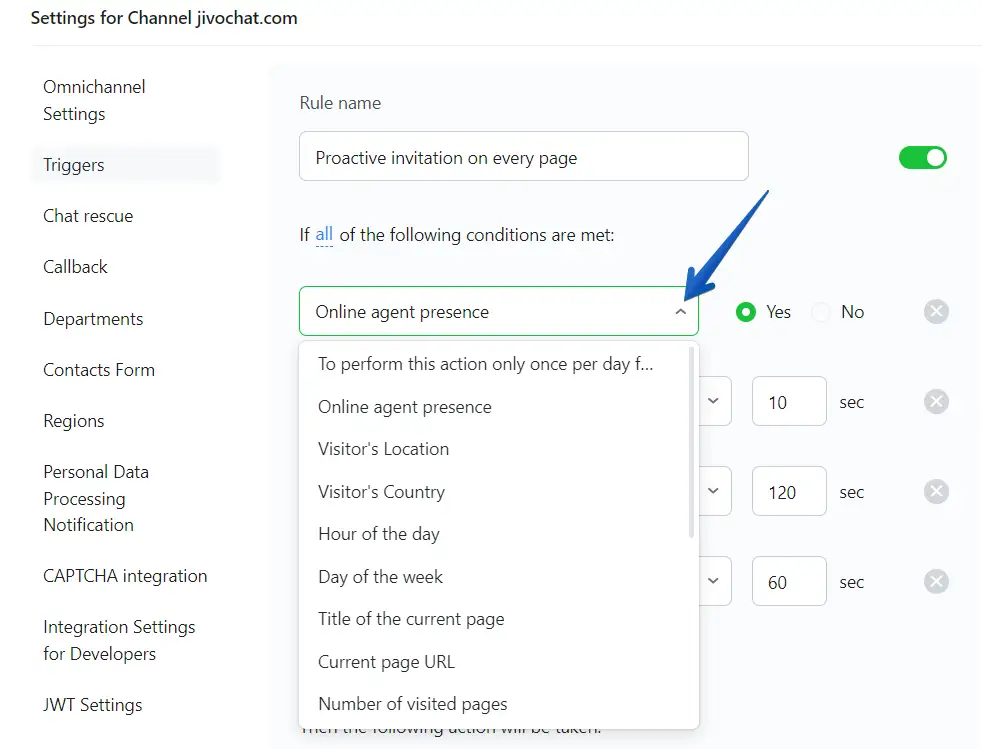
Task: Open Chat rescue settings in sidebar
Action: click(88, 216)
